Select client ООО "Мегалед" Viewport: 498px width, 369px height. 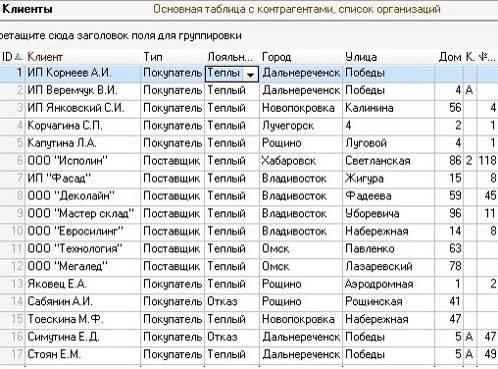tap(67, 266)
